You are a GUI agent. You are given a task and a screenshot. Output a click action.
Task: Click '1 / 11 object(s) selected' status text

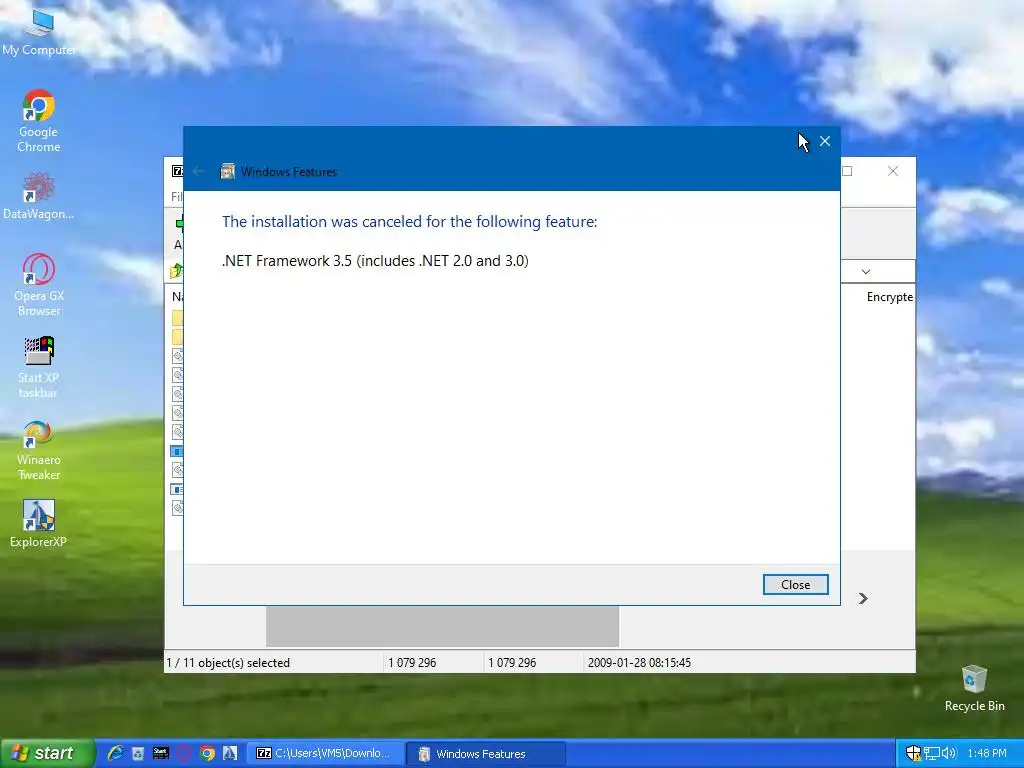(x=228, y=663)
